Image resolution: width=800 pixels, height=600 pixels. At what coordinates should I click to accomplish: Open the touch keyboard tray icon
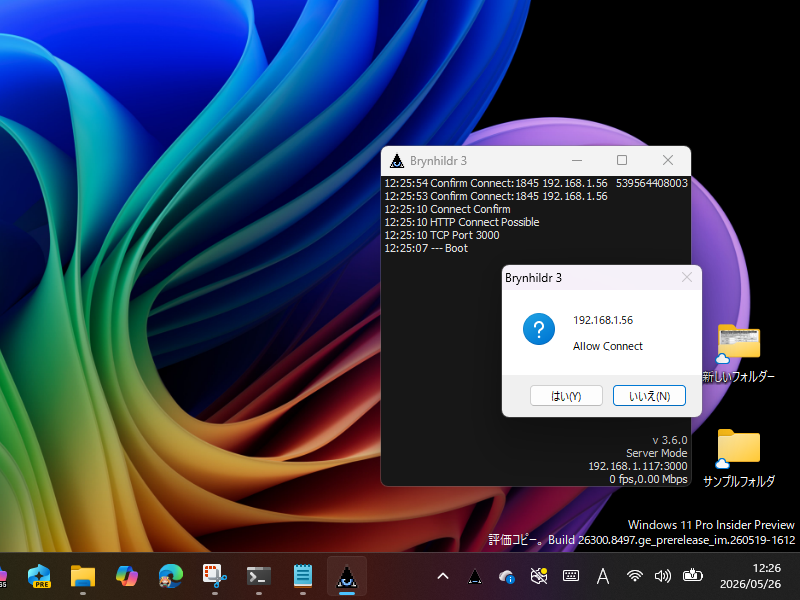(570, 577)
